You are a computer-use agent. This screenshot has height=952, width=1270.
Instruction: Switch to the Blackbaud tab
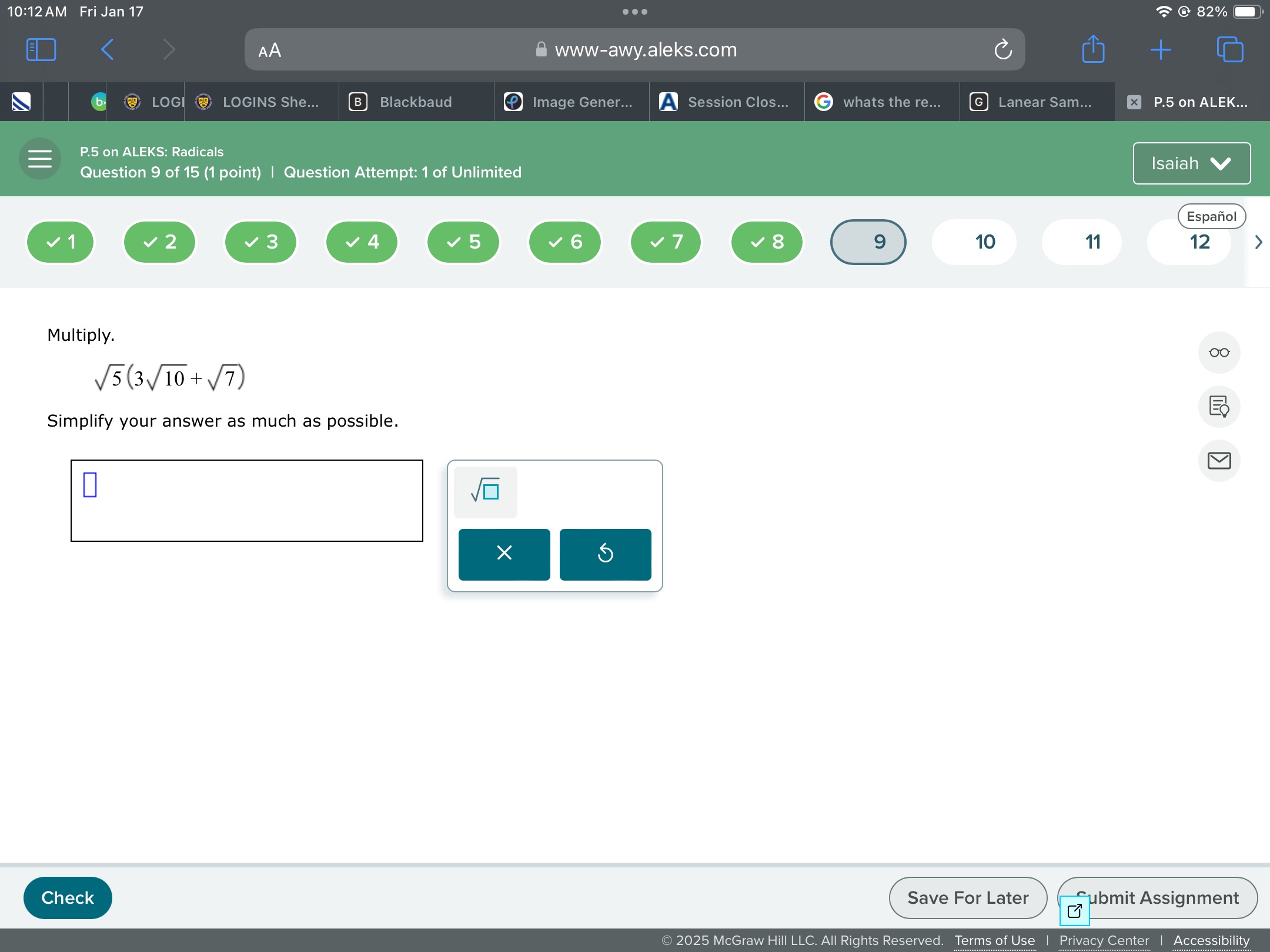tap(415, 102)
